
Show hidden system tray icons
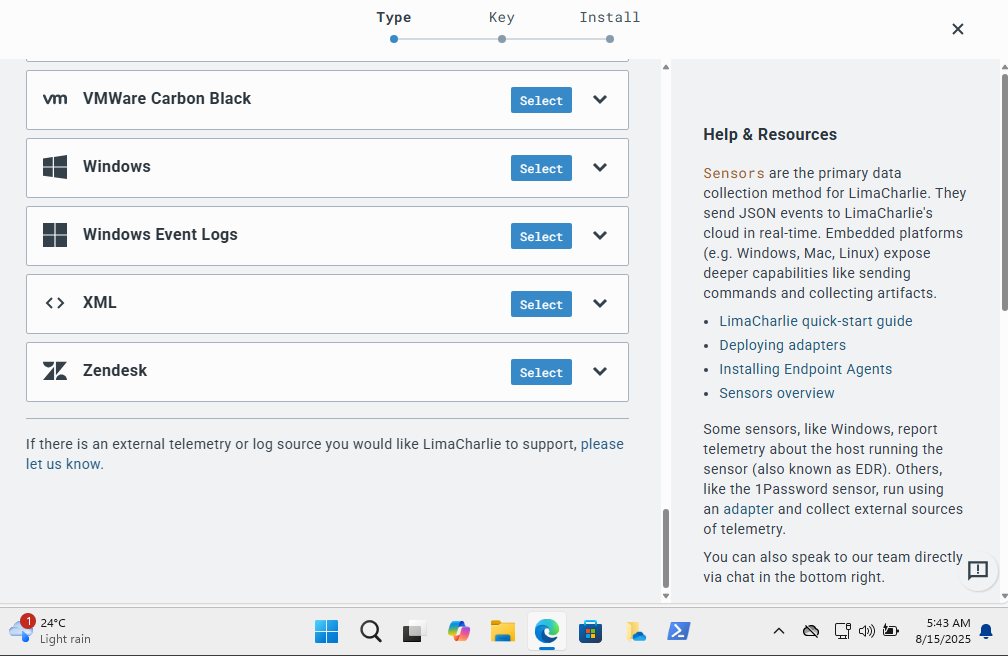point(778,632)
